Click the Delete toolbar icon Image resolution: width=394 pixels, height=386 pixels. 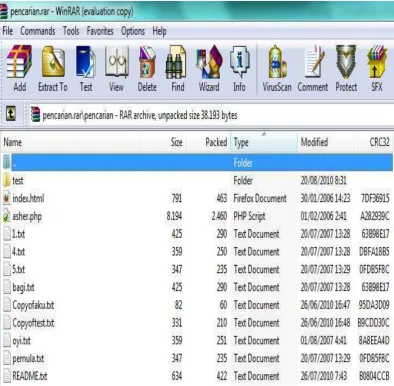[x=147, y=62]
